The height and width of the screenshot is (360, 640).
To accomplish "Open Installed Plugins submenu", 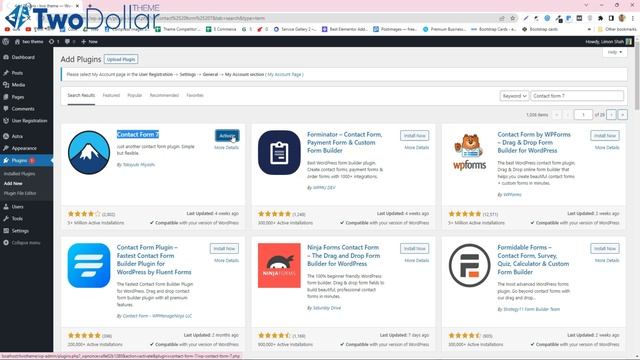I will pyautogui.click(x=19, y=174).
